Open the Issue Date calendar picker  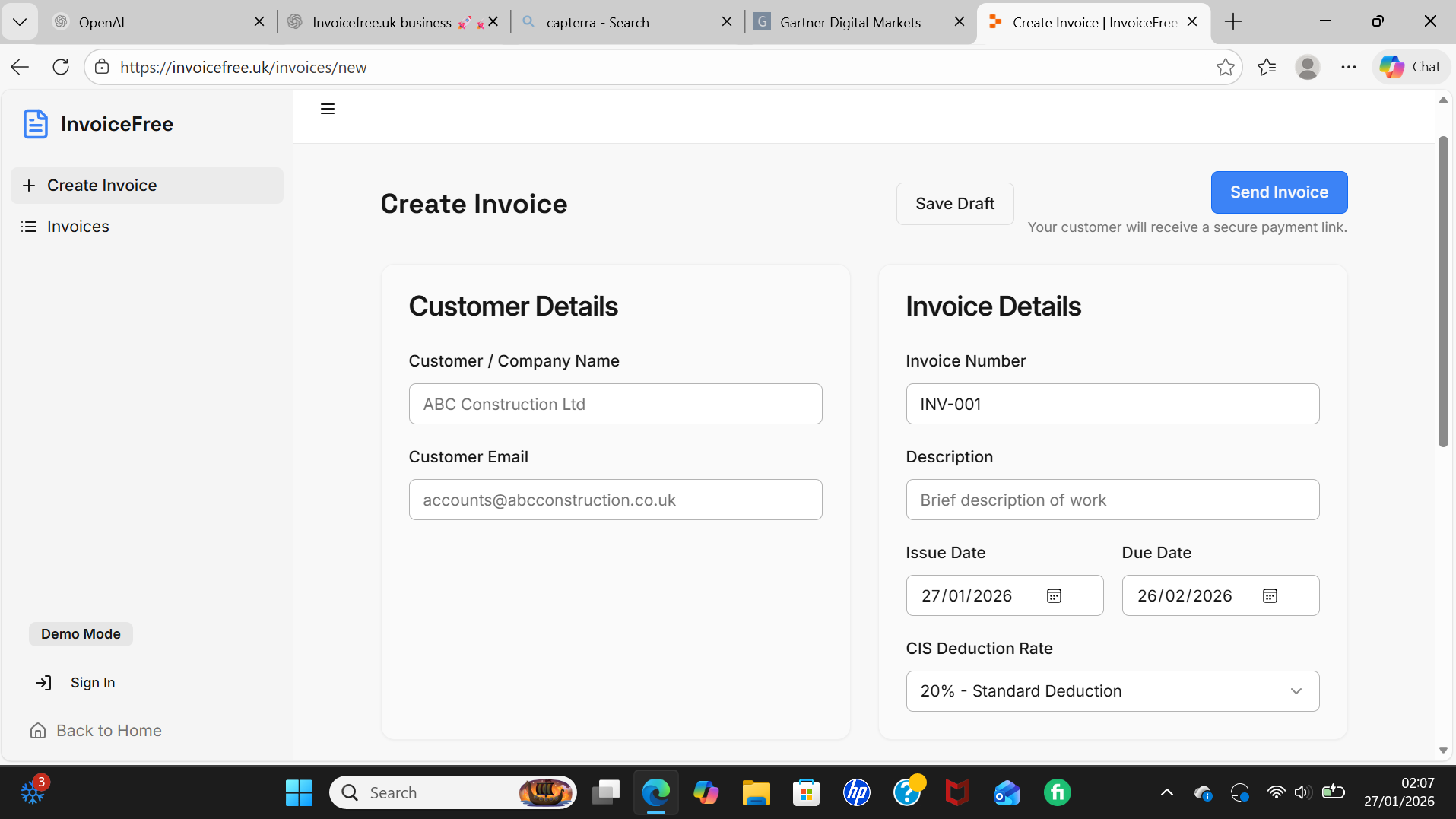[x=1054, y=595]
